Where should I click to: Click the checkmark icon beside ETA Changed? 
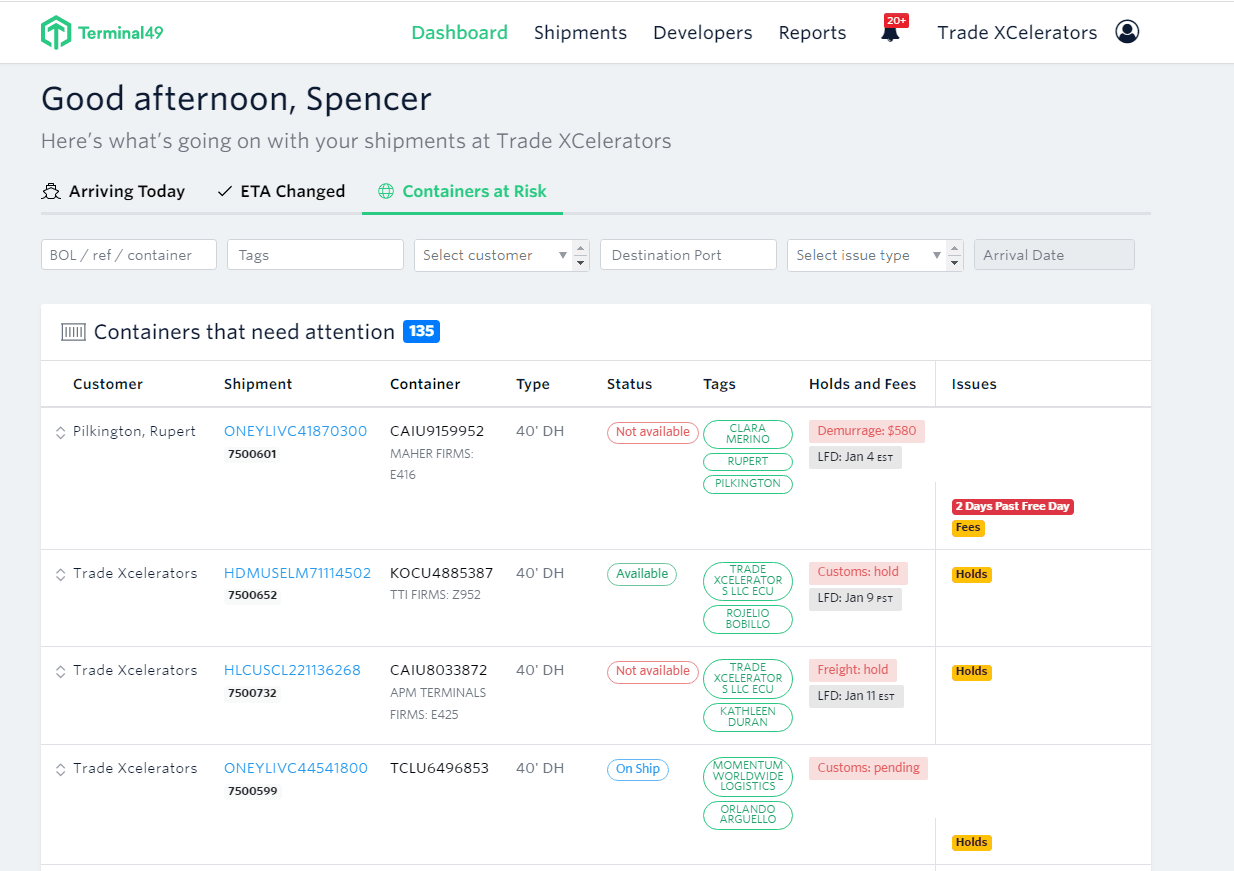tap(225, 191)
